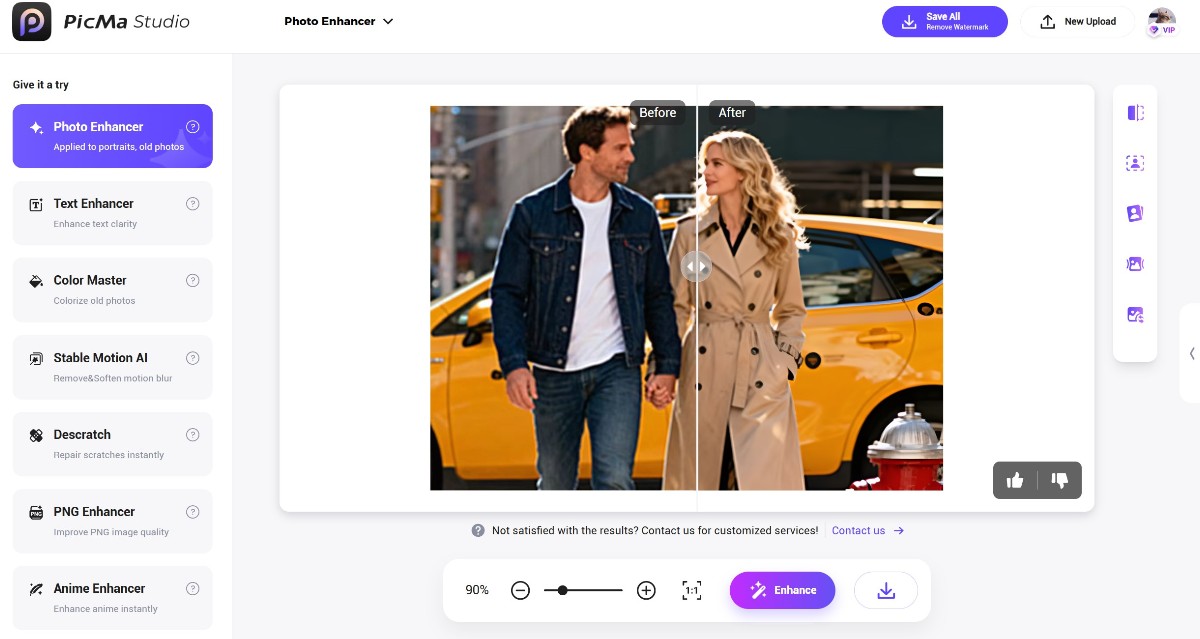Viewport: 1200px width, 639px height.
Task: Click the After label on the image
Action: [732, 113]
